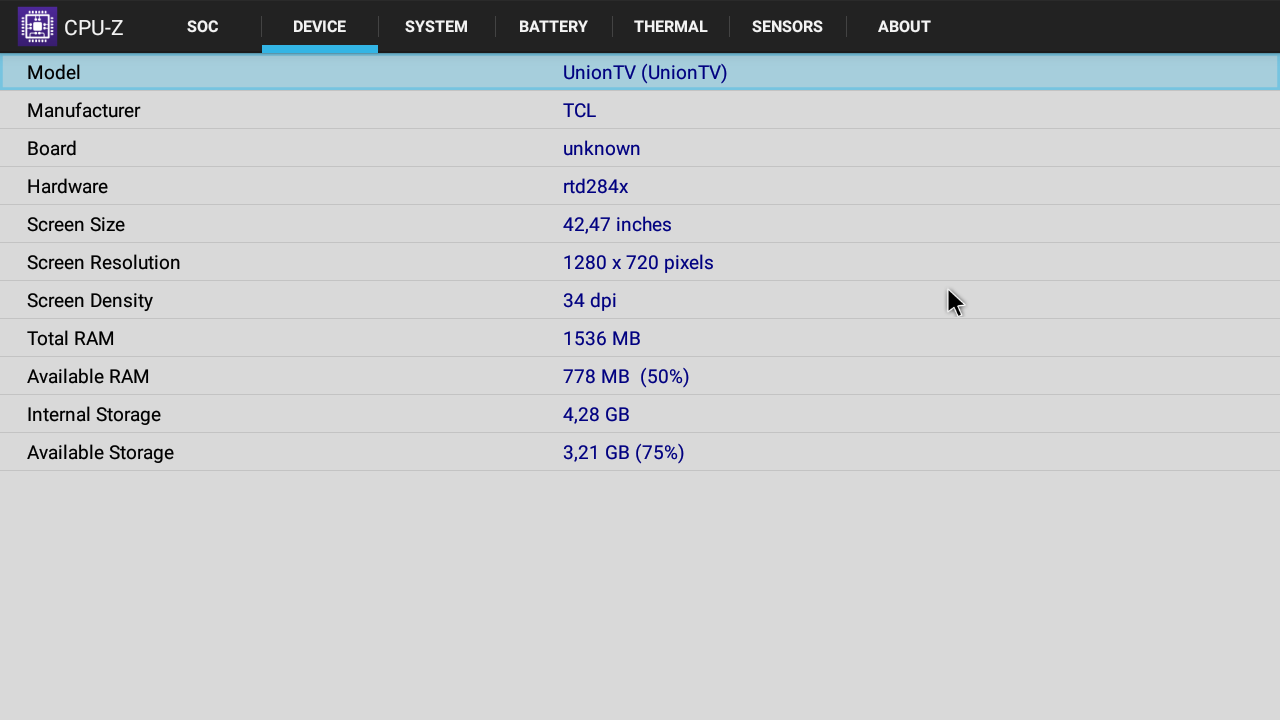Select the Manufacturer label
Screen dimensions: 1280x720
[x=83, y=111]
